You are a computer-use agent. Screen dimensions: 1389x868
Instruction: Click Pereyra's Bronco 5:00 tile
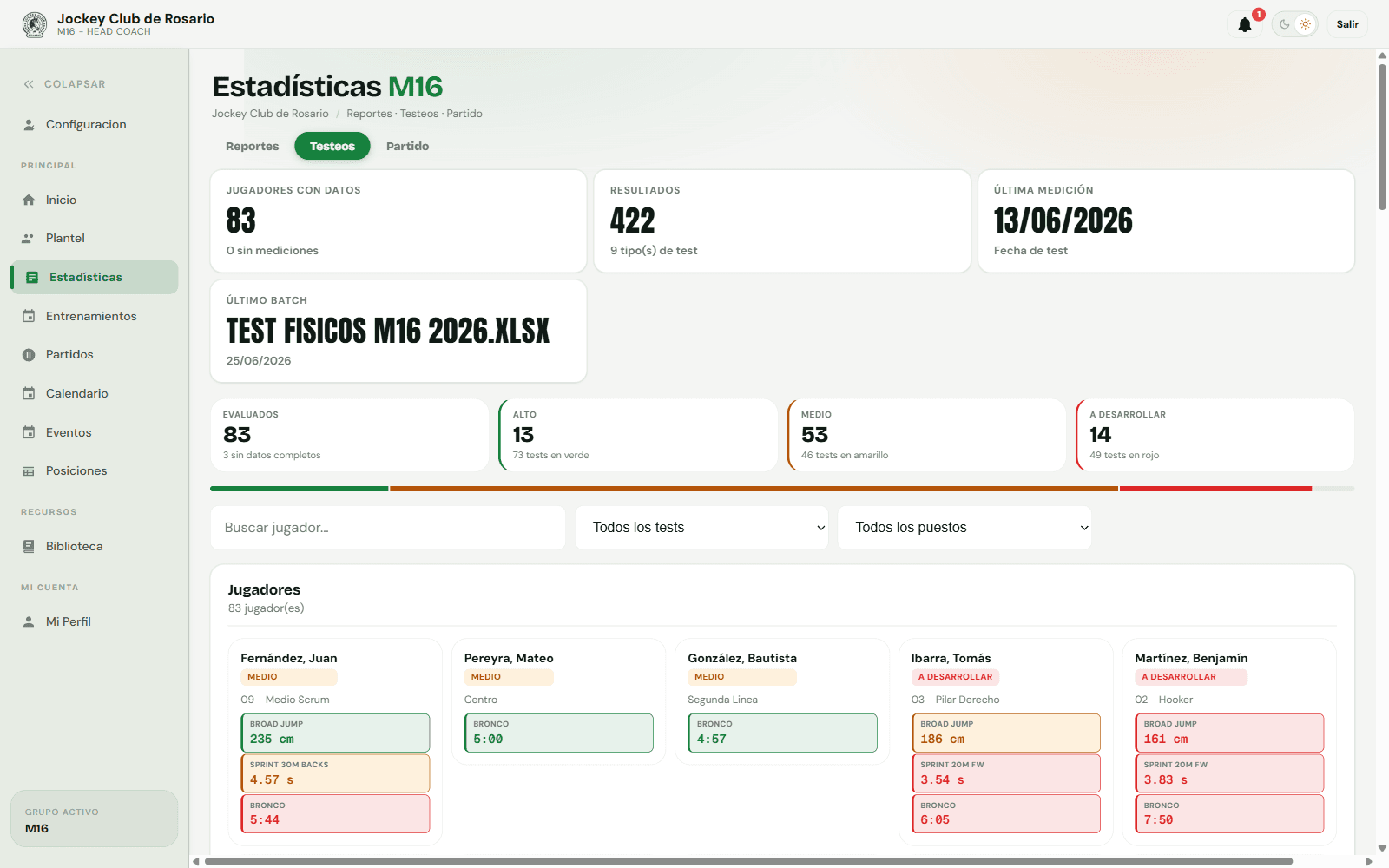(559, 733)
